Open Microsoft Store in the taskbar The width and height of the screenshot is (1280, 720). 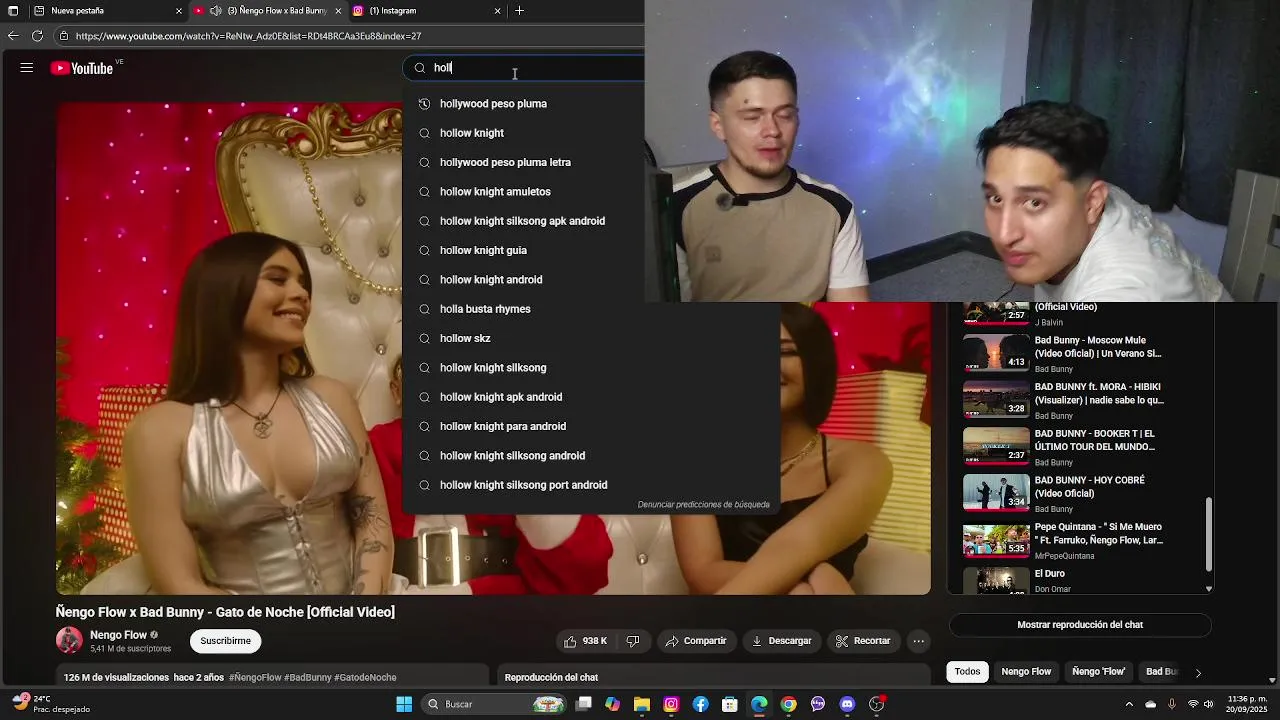(730, 704)
